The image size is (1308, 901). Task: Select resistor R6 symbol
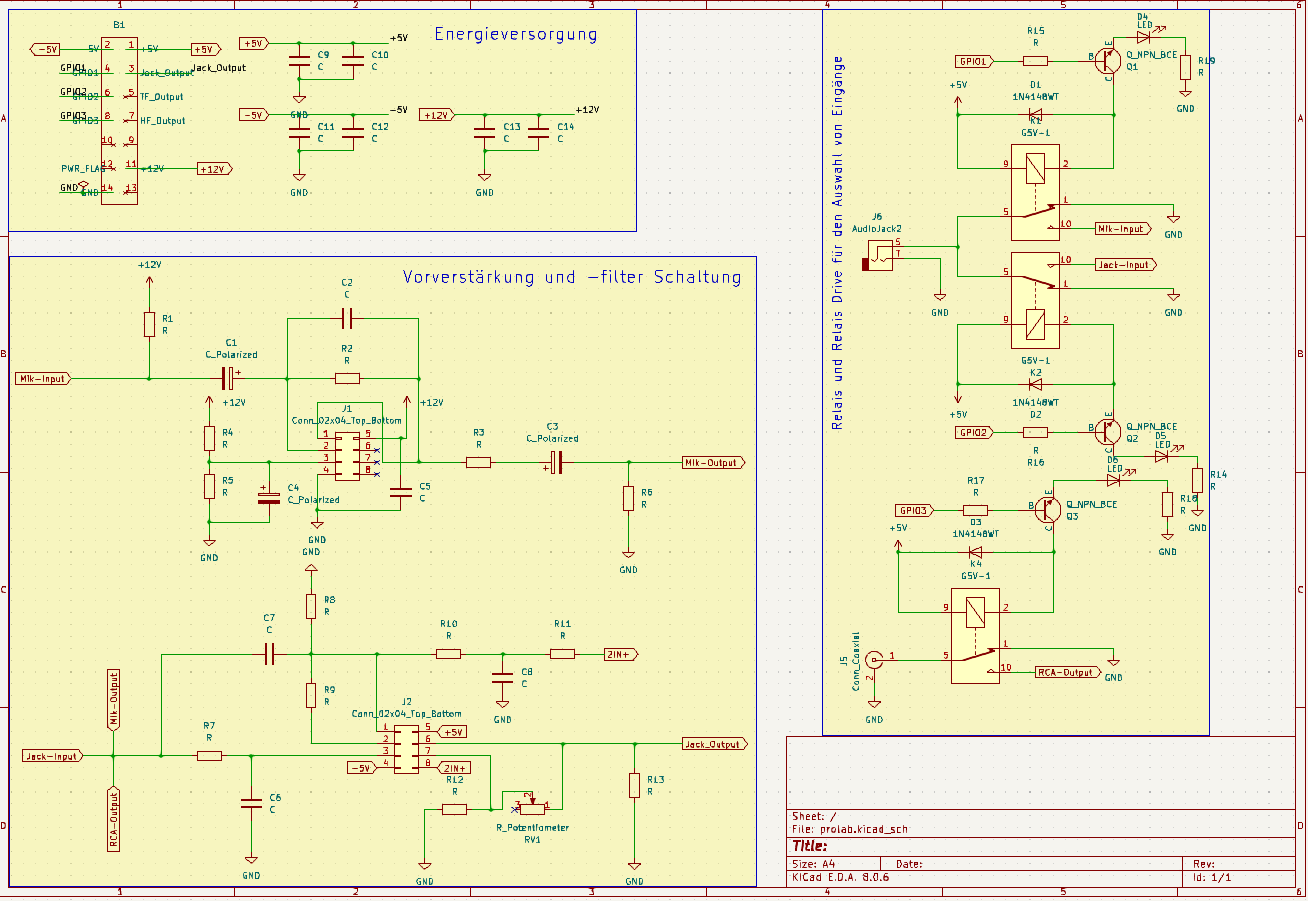click(x=628, y=498)
